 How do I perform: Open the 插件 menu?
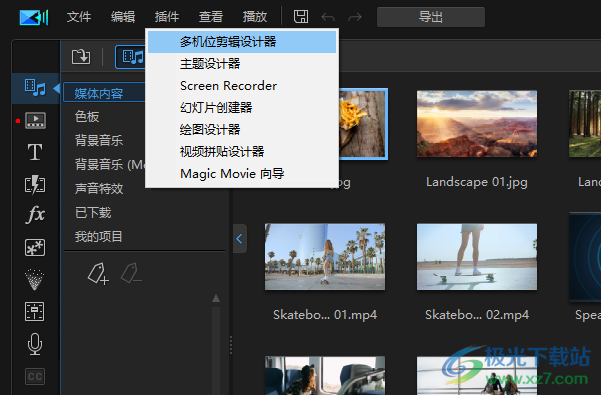click(167, 17)
